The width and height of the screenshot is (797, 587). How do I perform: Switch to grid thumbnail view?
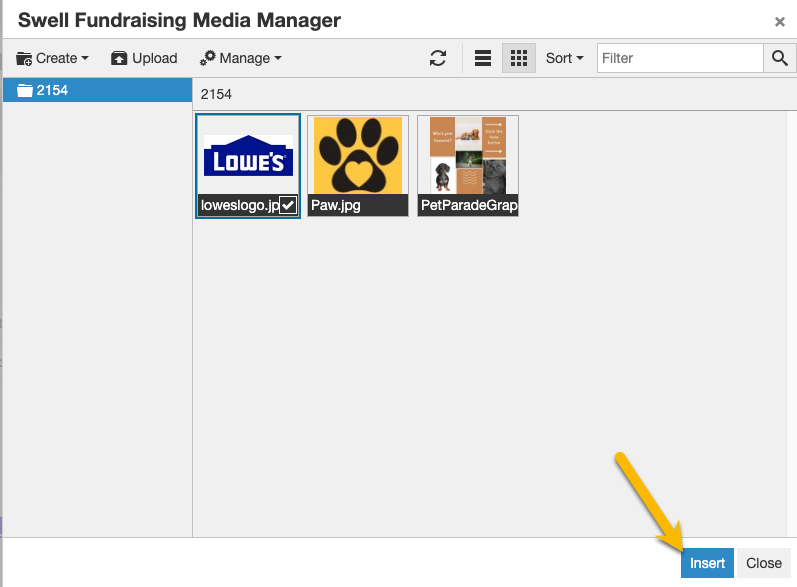[518, 58]
